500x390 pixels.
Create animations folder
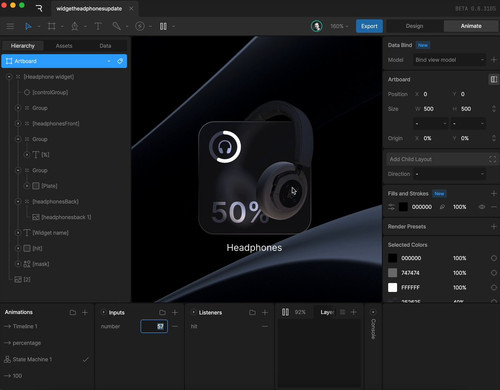tap(73, 312)
